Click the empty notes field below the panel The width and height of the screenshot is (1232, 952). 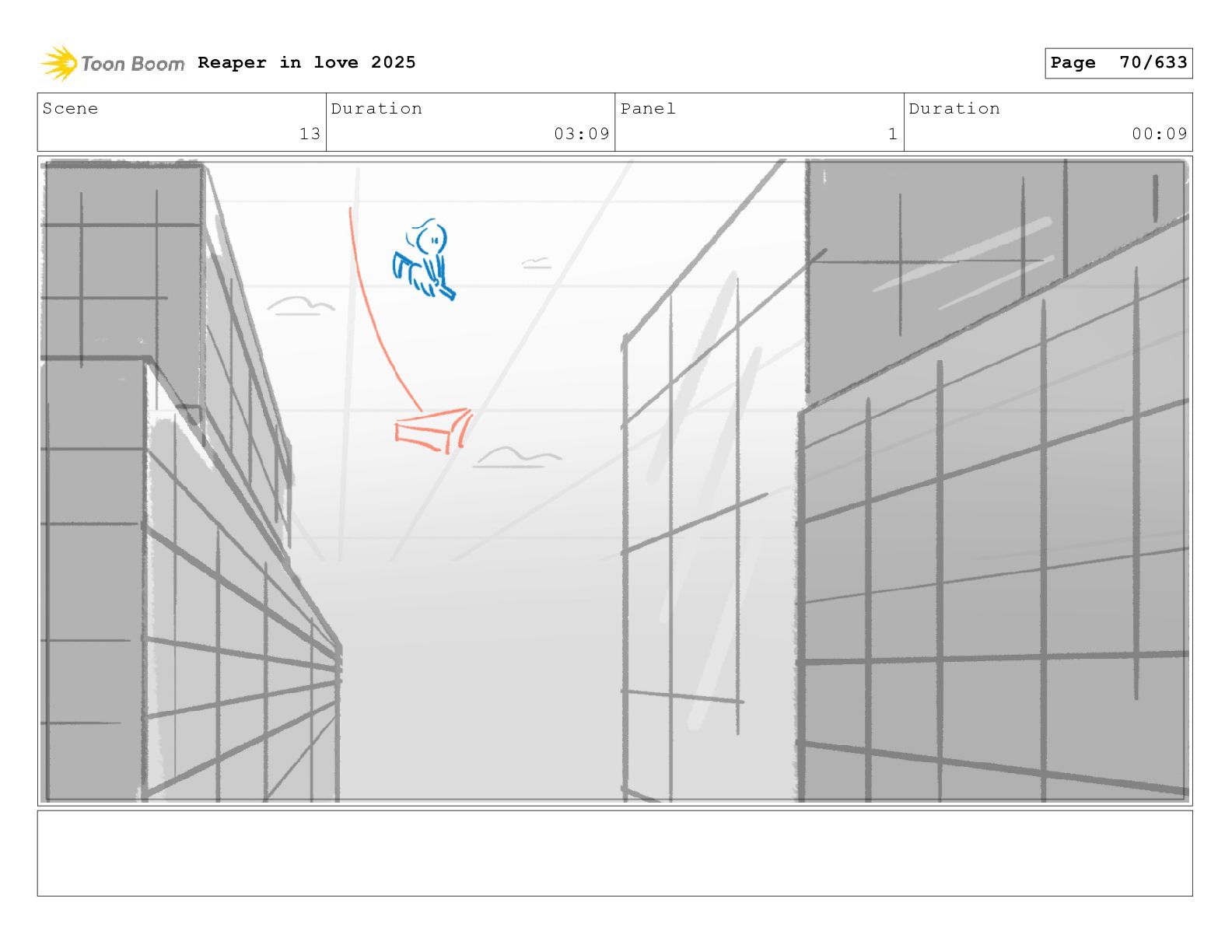(x=614, y=853)
